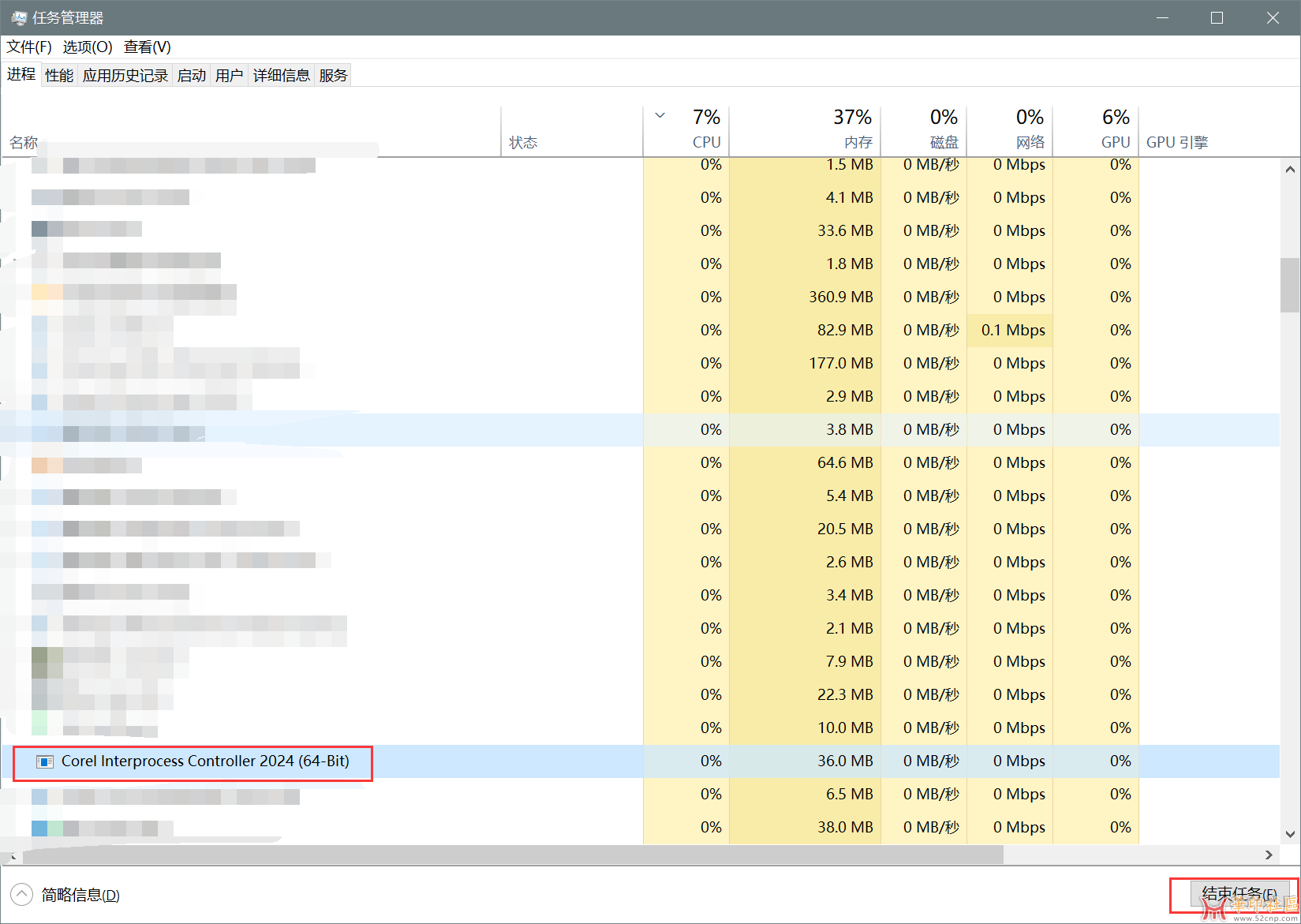
Task: Click the 3.8 MB cell in highlighted row
Action: [805, 430]
